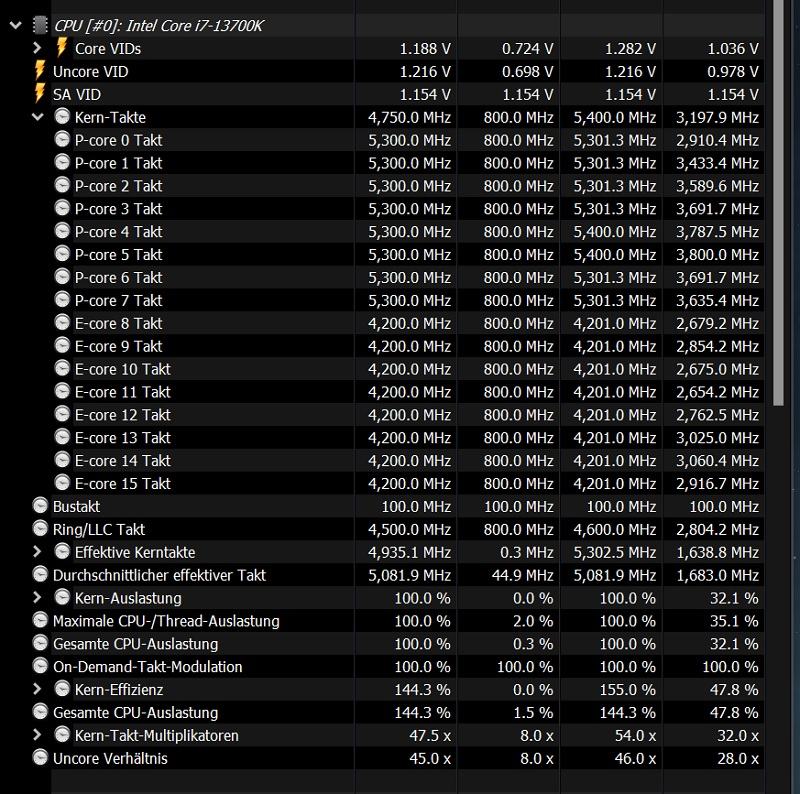Click the icon of Maximale CPU-/Thread-Auslastung

click(x=40, y=620)
